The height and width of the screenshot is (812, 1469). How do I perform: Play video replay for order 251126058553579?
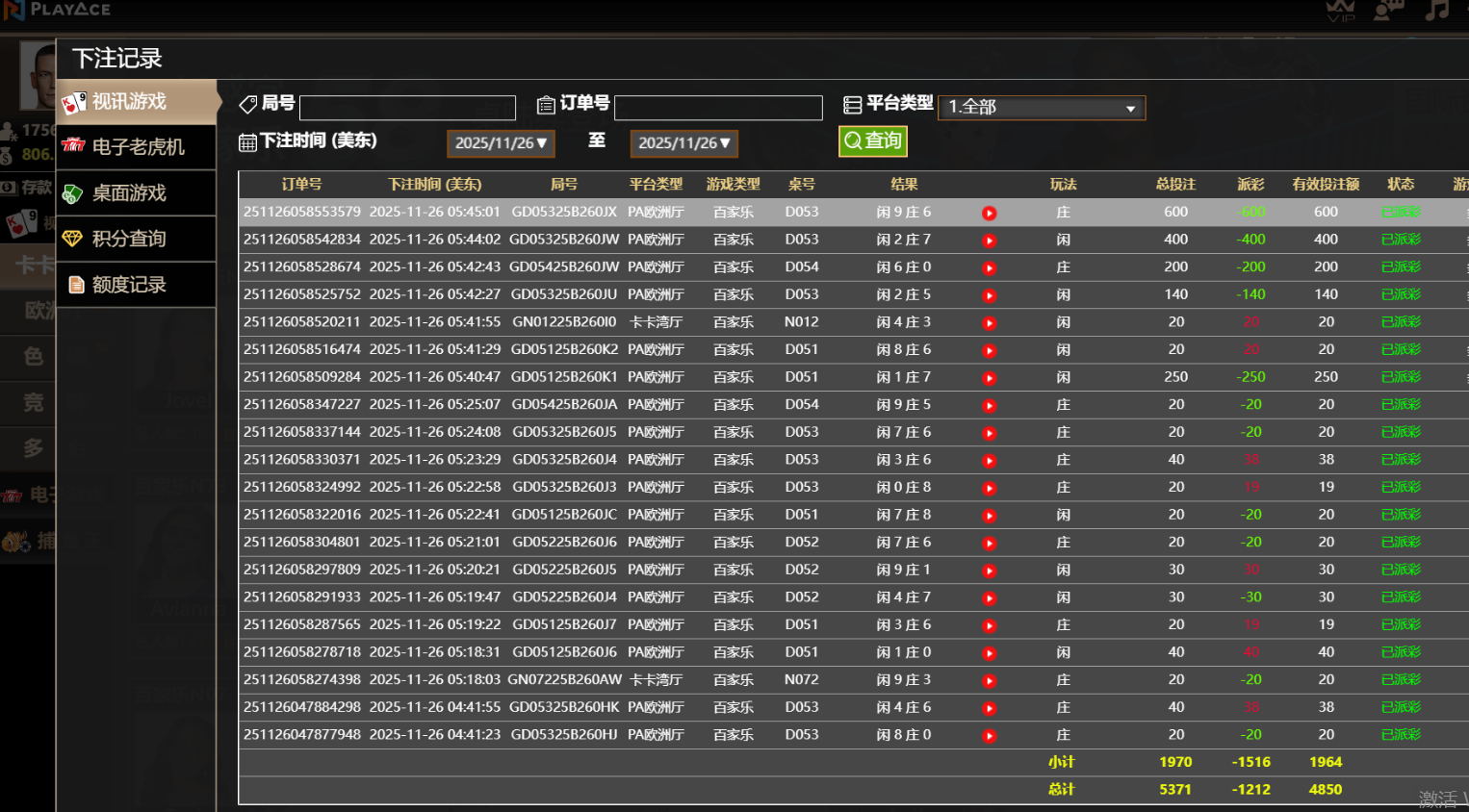(989, 213)
